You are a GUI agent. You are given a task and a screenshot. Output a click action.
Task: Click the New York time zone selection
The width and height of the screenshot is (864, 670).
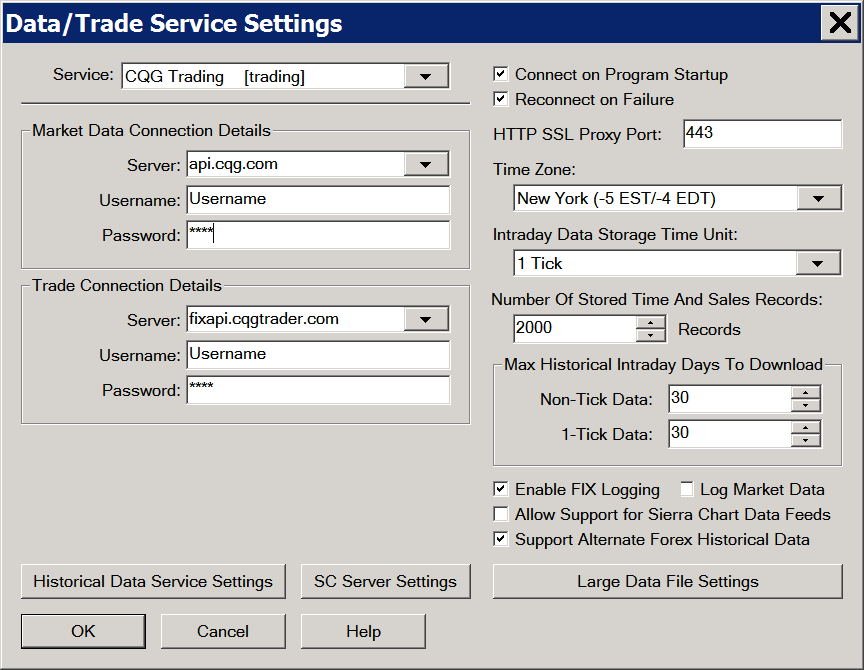655,198
